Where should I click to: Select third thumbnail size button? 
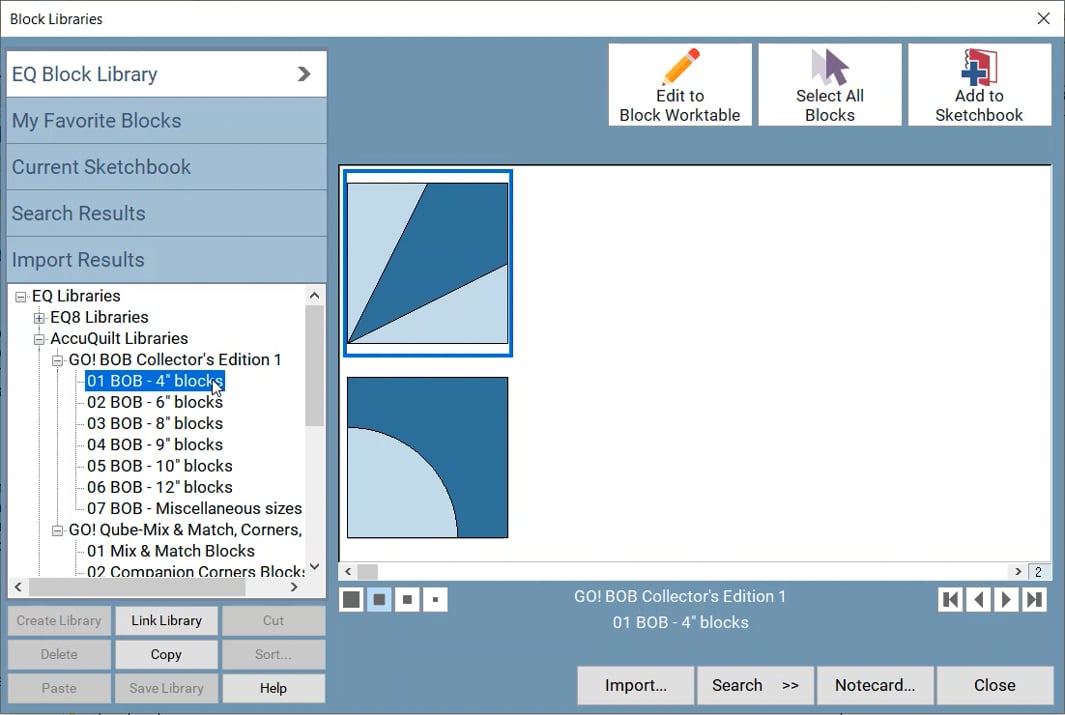(x=407, y=600)
